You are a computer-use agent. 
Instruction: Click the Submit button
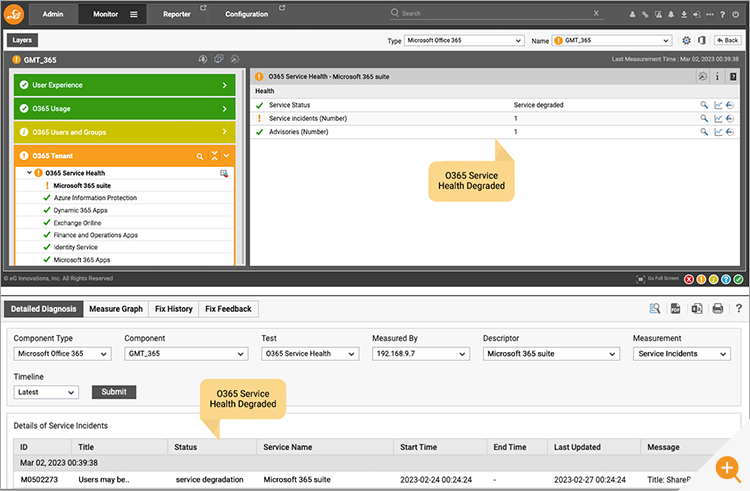pos(114,392)
